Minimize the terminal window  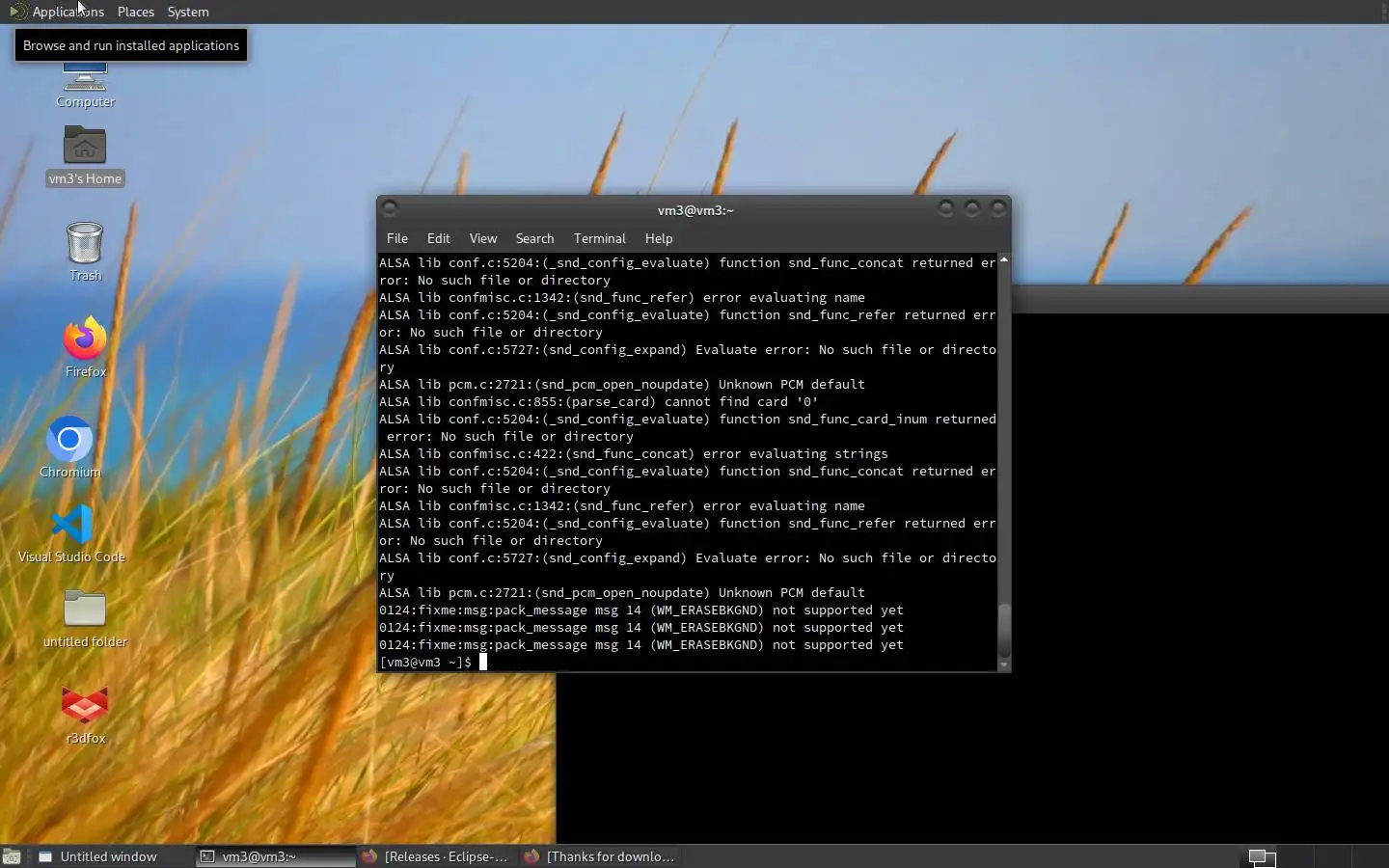946,208
